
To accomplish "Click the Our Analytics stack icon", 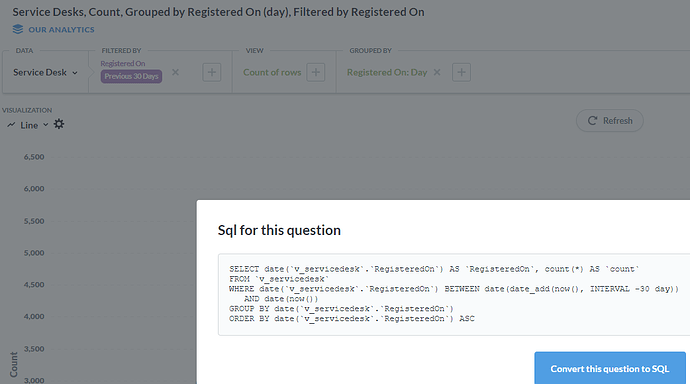I will [x=18, y=29].
